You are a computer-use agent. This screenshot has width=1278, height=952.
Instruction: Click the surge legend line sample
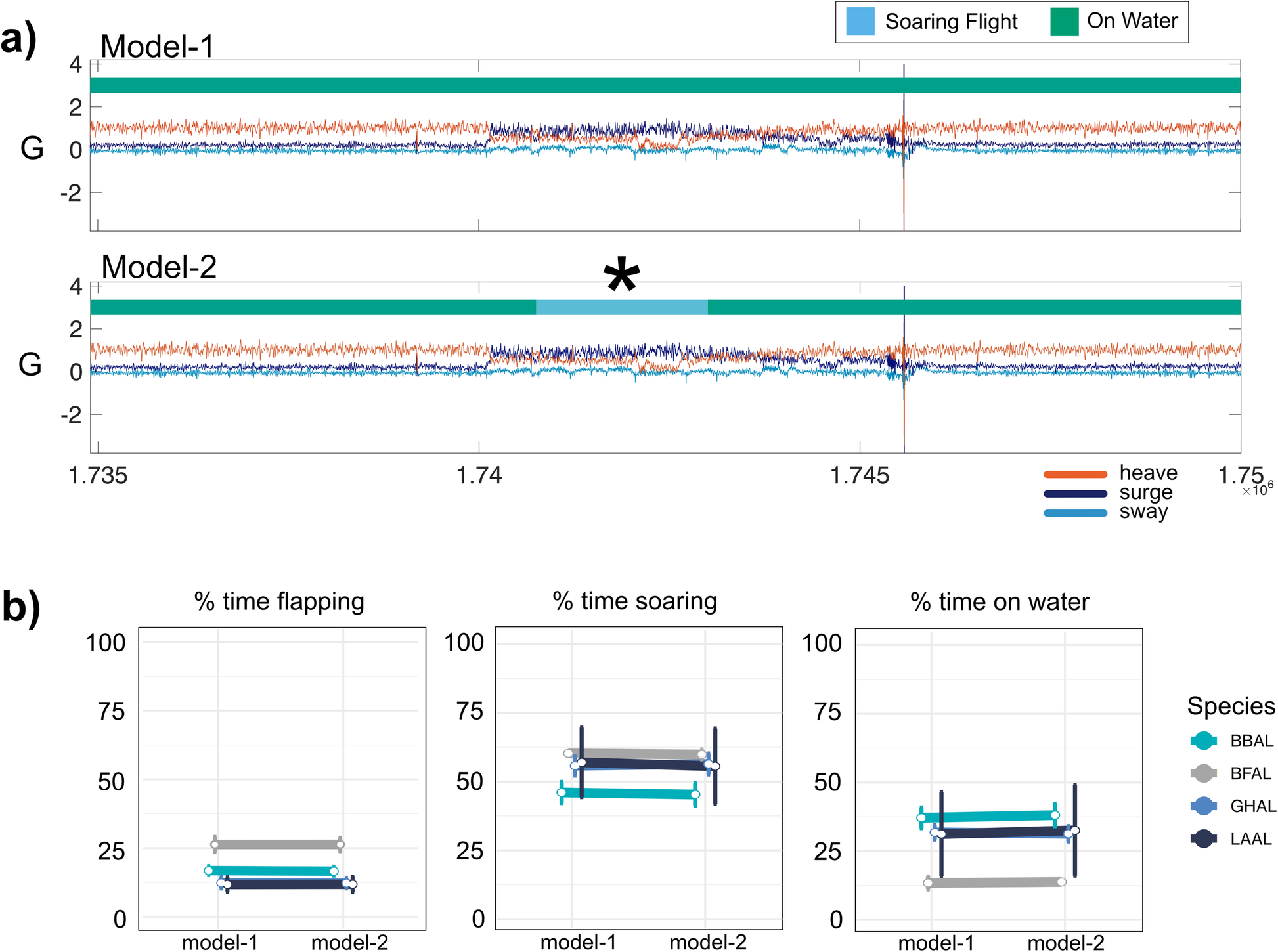[x=1076, y=493]
